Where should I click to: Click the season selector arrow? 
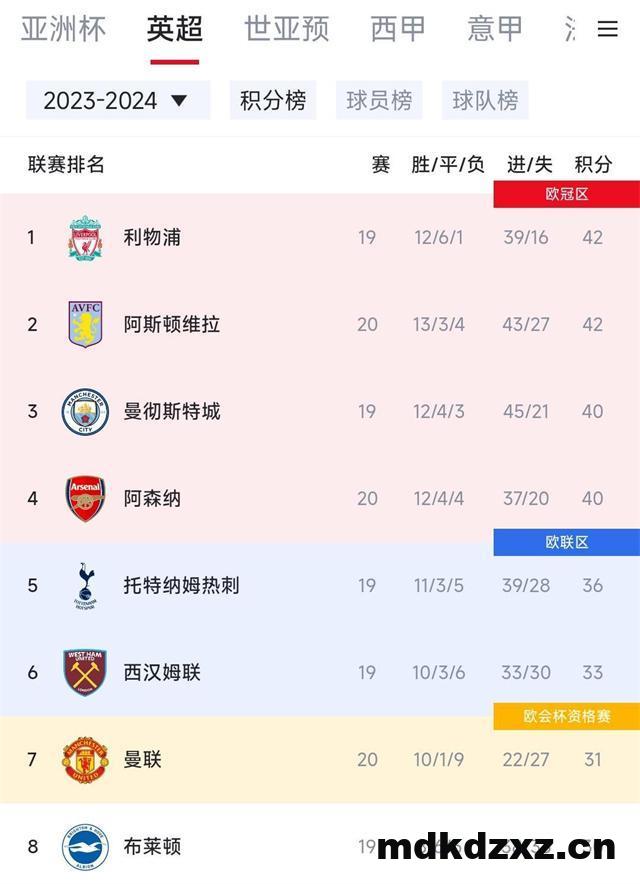pos(179,101)
